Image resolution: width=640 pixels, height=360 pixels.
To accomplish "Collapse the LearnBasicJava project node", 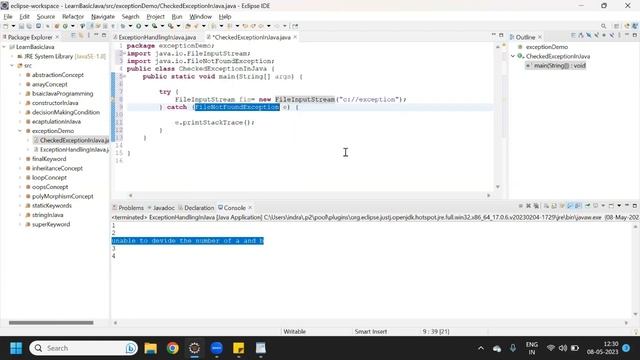I will click(x=4, y=47).
